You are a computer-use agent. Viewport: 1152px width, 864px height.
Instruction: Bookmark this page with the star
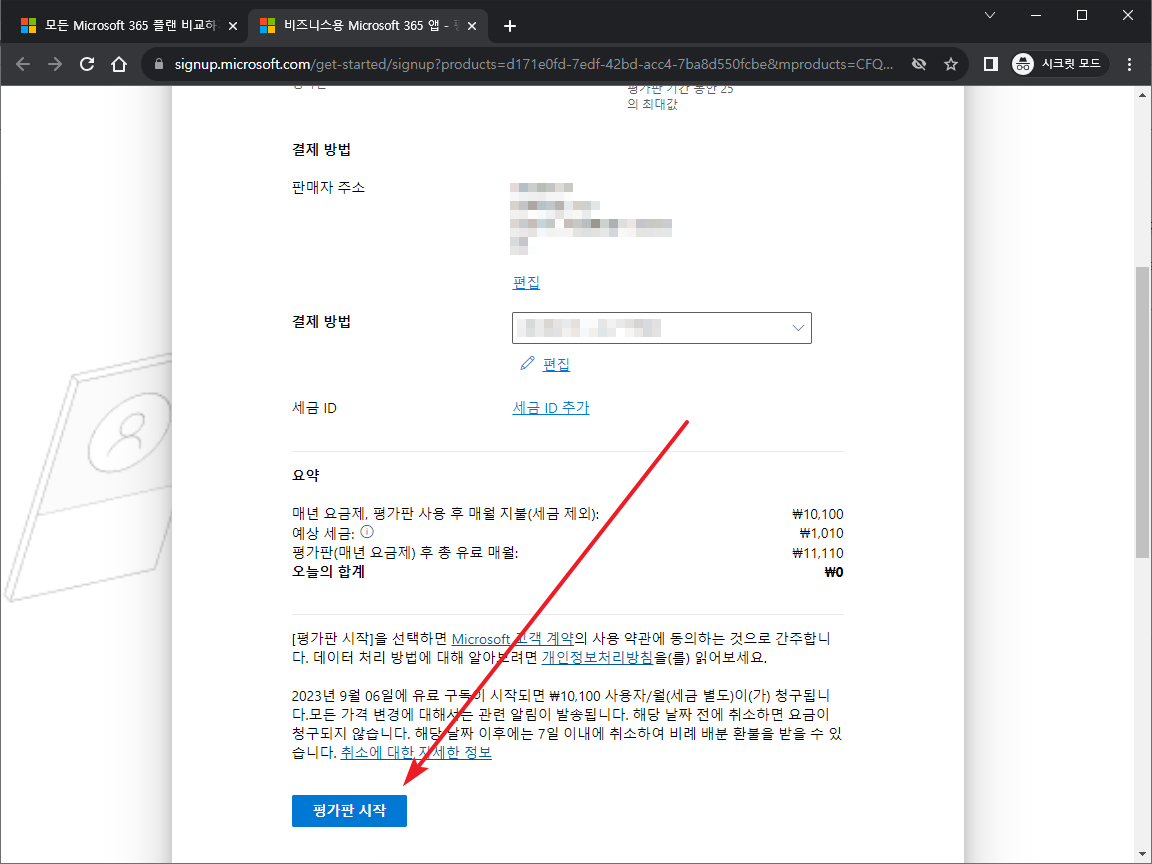point(951,65)
